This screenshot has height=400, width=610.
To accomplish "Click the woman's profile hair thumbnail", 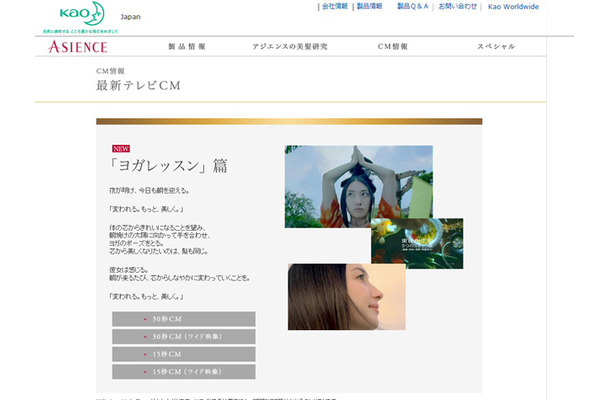I will (x=347, y=297).
